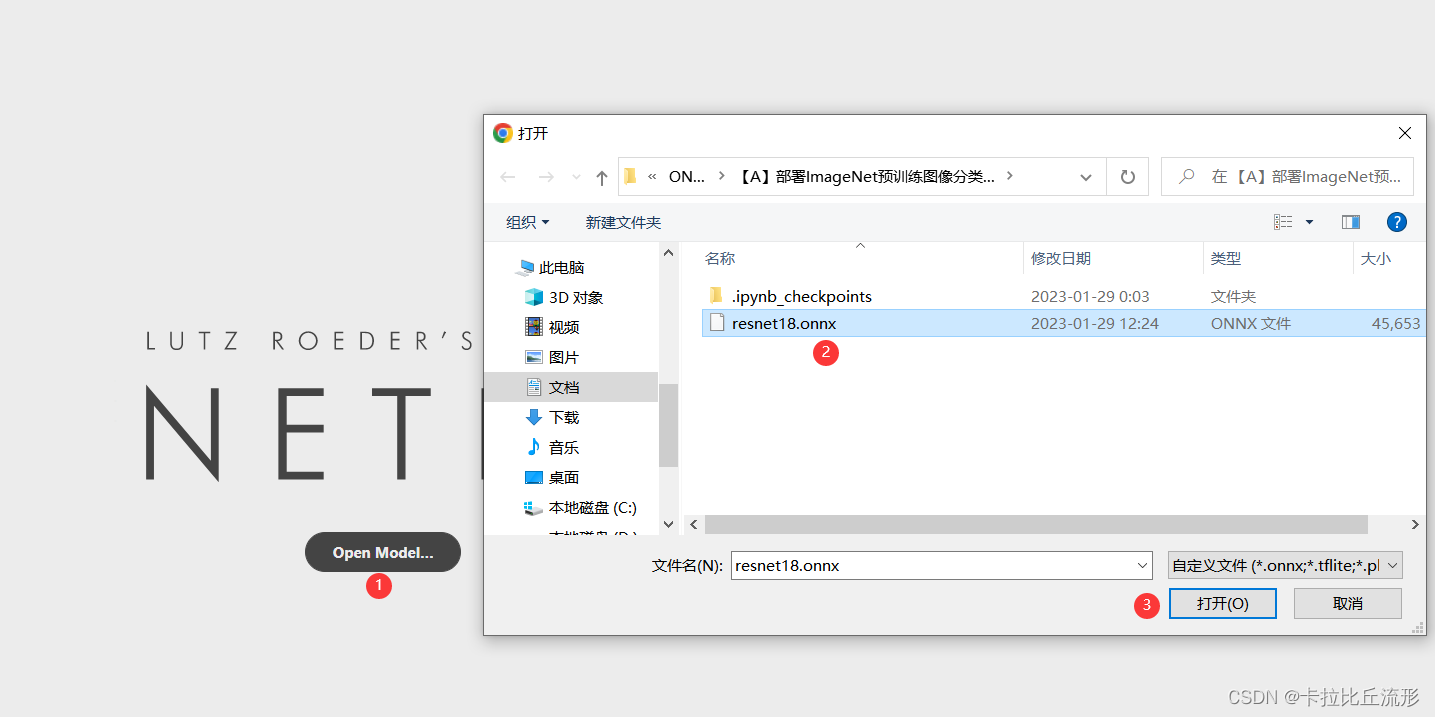This screenshot has height=717, width=1435.
Task: Click the Open Model... button in Netron
Action: 383,552
